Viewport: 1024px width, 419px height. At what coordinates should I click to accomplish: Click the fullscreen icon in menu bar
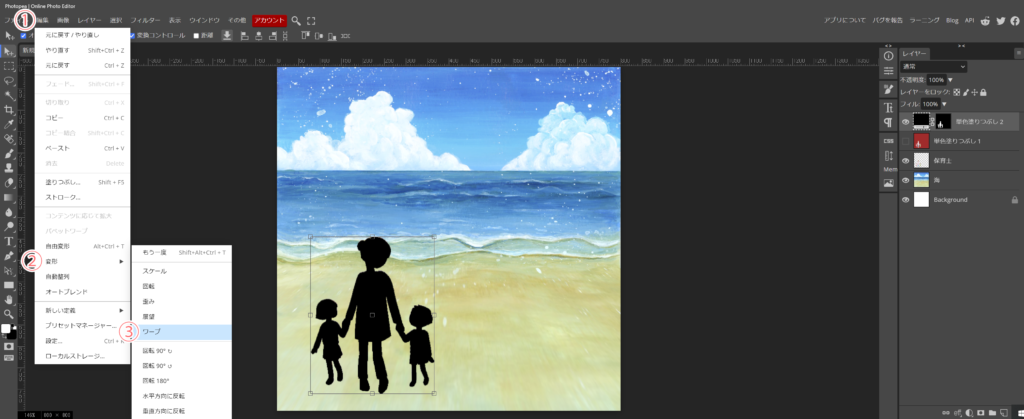(311, 20)
